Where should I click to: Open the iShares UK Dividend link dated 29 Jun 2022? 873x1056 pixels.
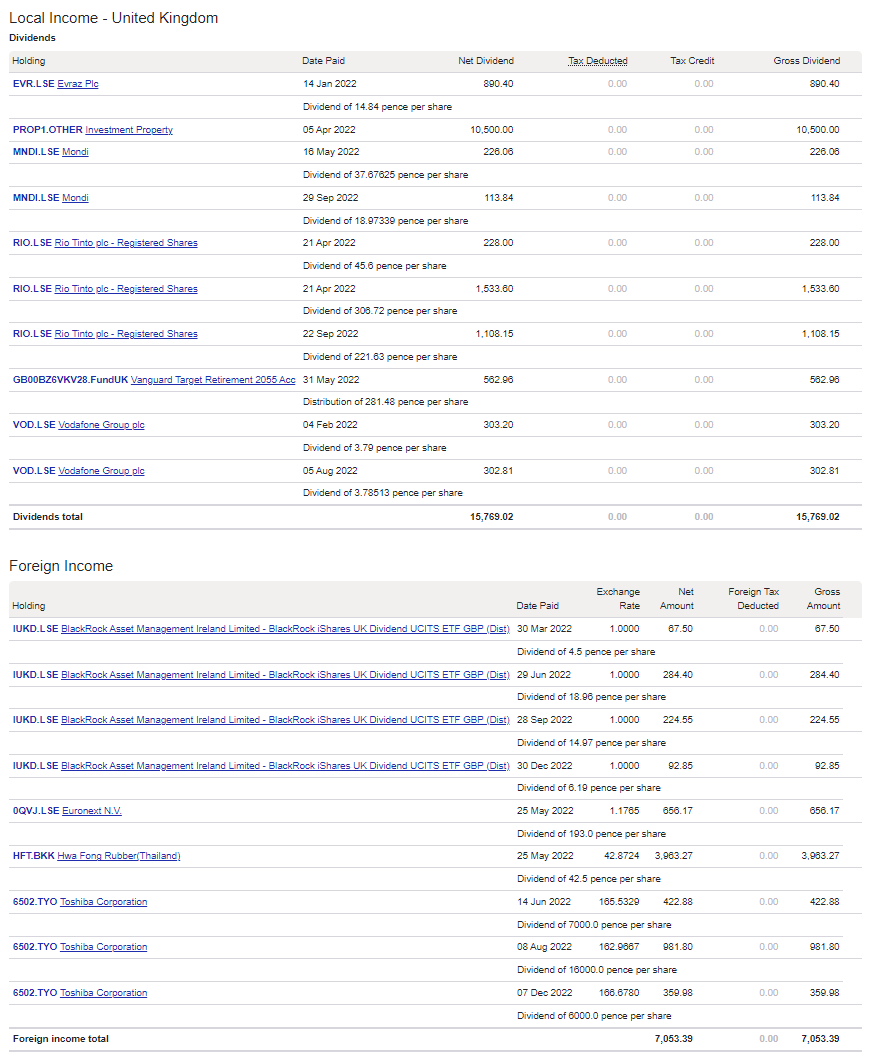285,674
